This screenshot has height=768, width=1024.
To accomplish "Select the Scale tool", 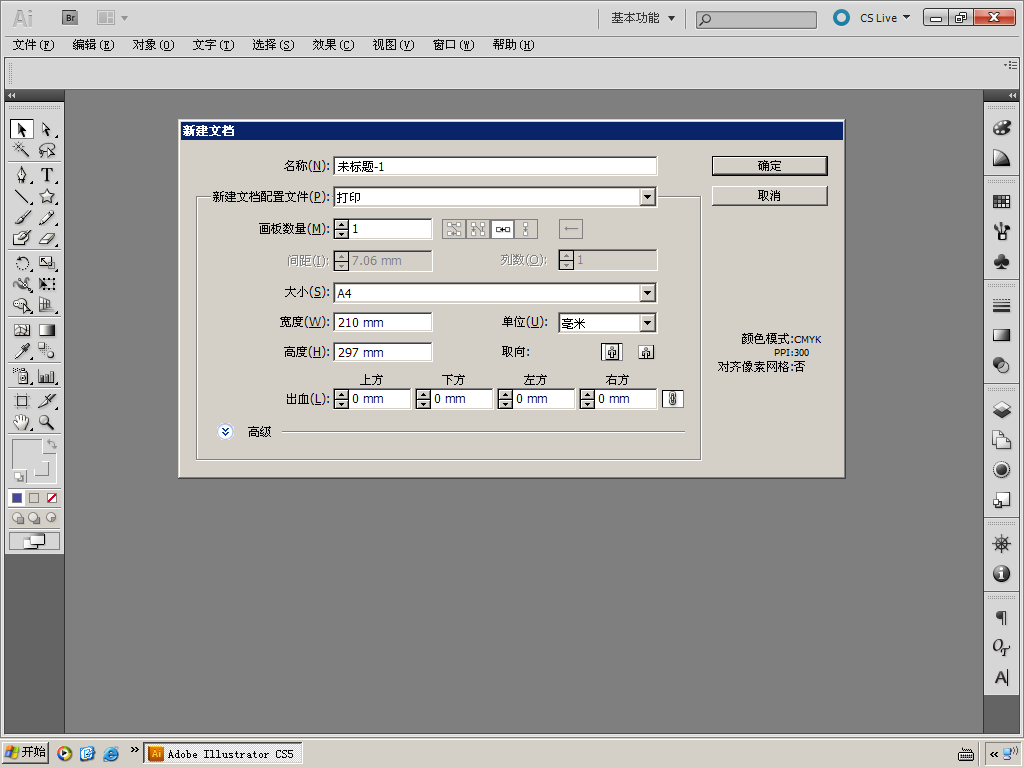I will coord(46,263).
